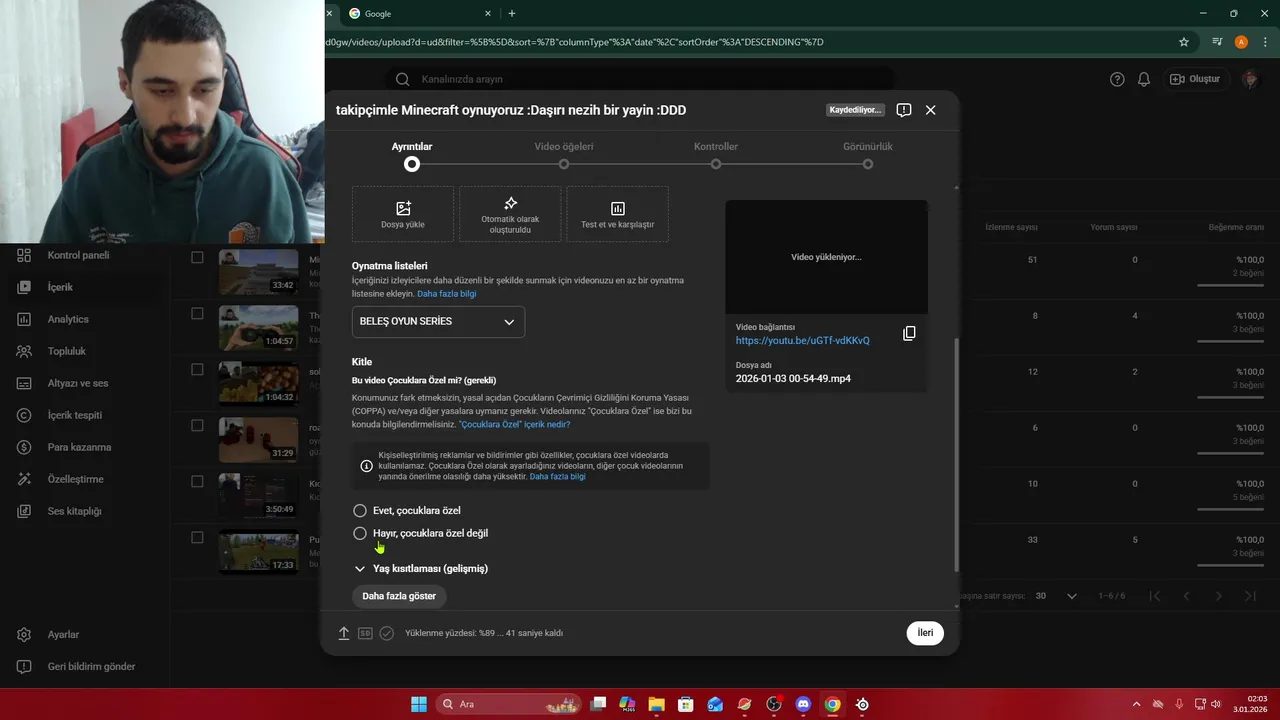Open the BELEŞ OYUN SERİES playlist dropdown
Screen dimensions: 1280x720
coord(438,321)
